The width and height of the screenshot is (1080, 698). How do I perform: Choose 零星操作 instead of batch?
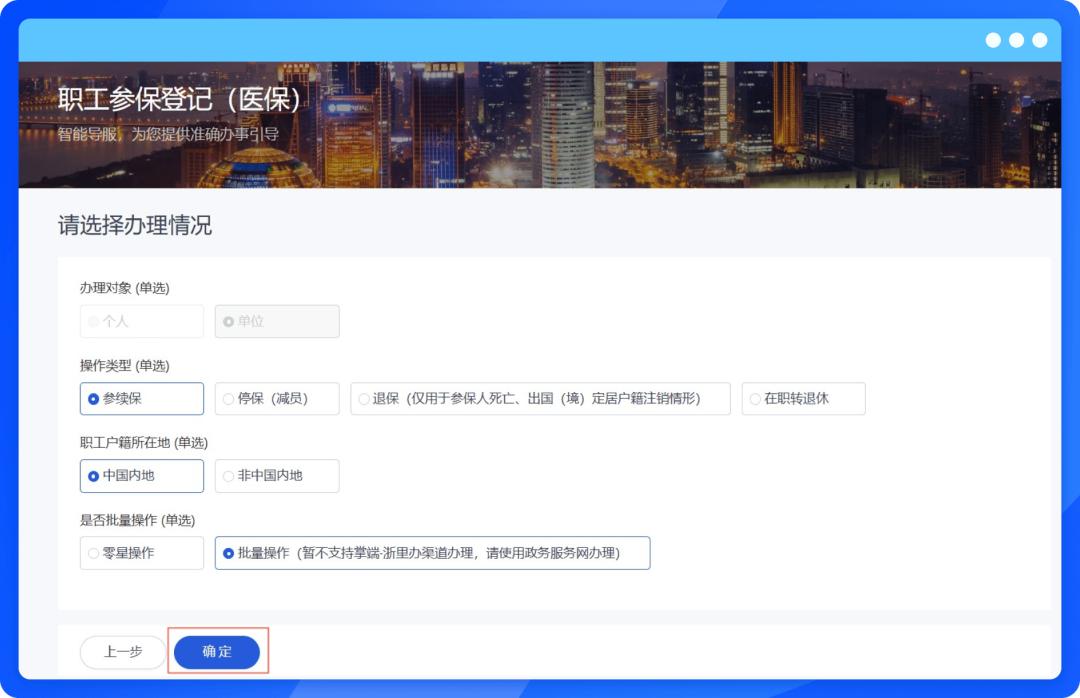pos(141,553)
